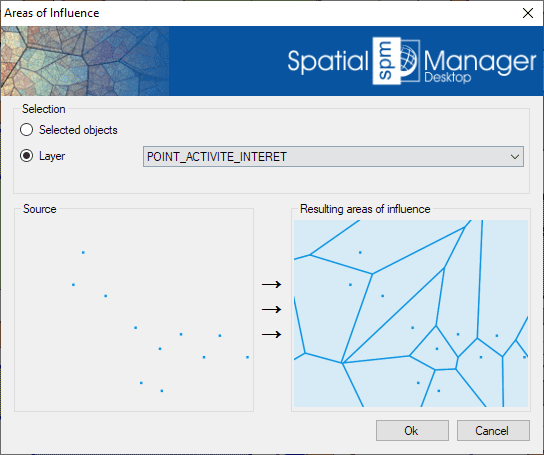The image size is (544, 455).
Task: Select the 'Selected objects' radio button
Action: [26, 130]
